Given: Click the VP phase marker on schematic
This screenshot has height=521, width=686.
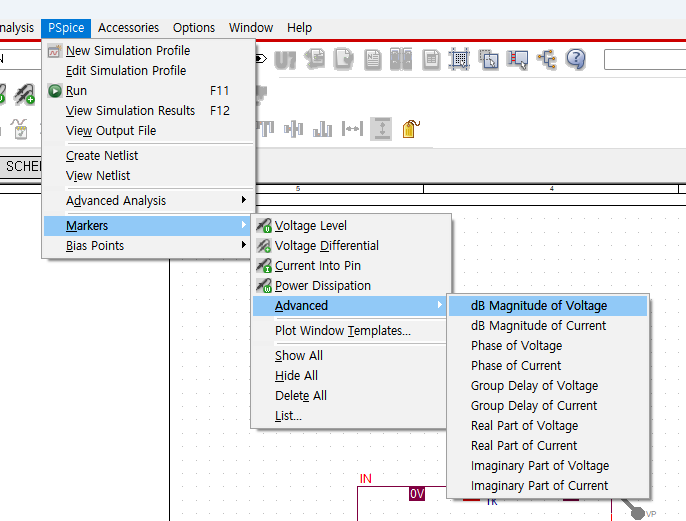Looking at the screenshot, I should pos(640,512).
